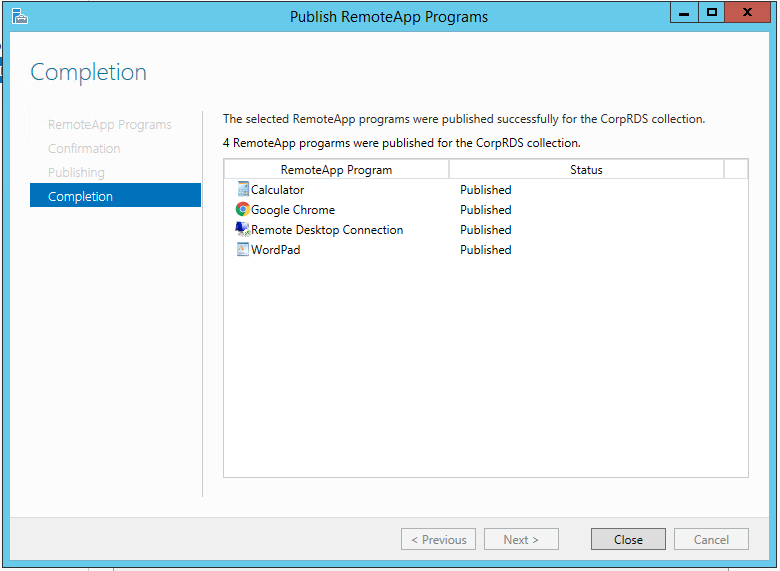Viewport: 780px width, 571px height.
Task: Select the Google Chrome row label
Action: (293, 210)
